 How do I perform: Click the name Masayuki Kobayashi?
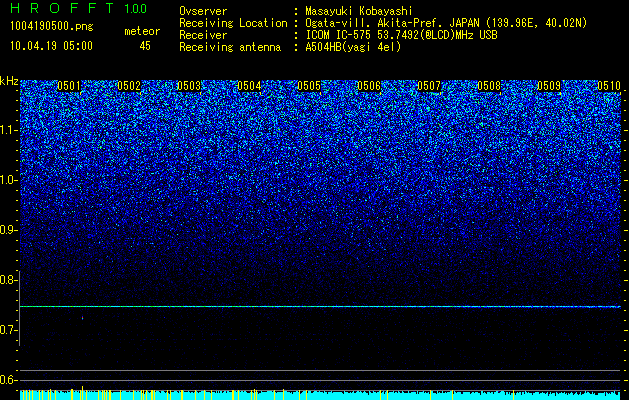click(x=359, y=12)
